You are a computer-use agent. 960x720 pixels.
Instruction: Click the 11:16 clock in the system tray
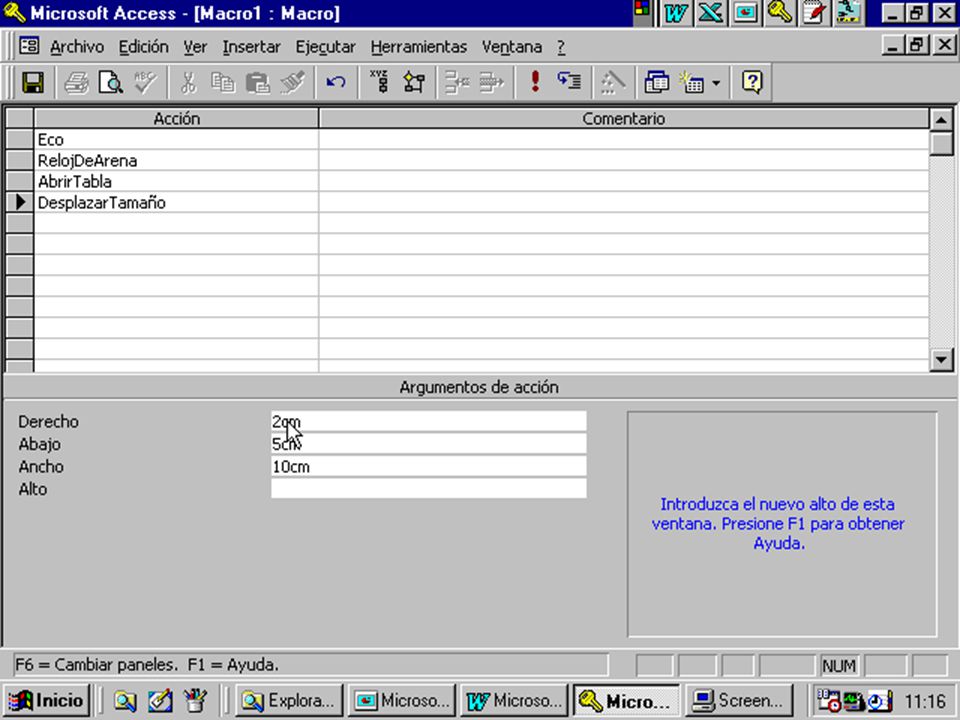point(925,701)
